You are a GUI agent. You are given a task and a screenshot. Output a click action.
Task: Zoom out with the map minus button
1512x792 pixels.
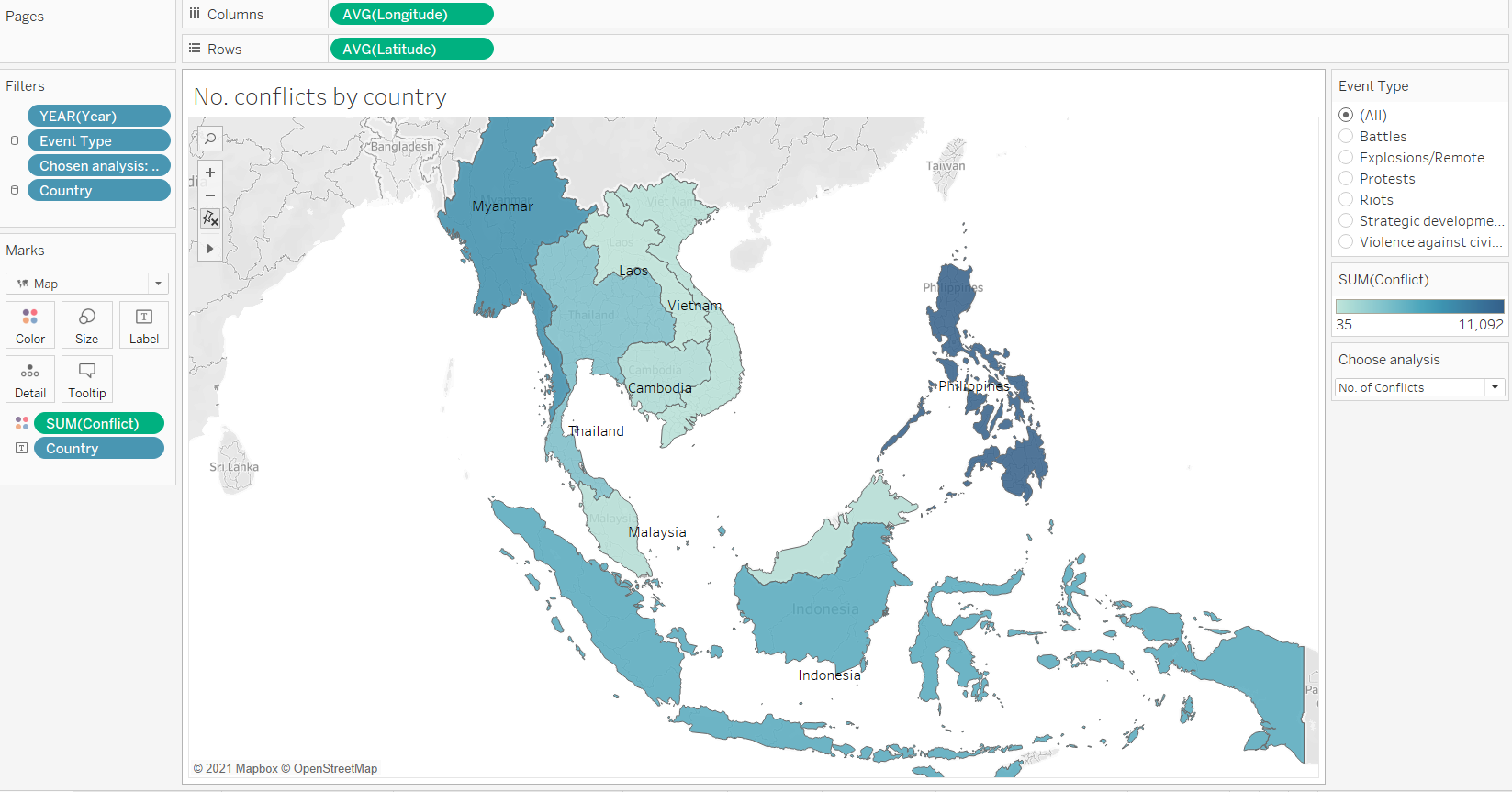tap(210, 195)
